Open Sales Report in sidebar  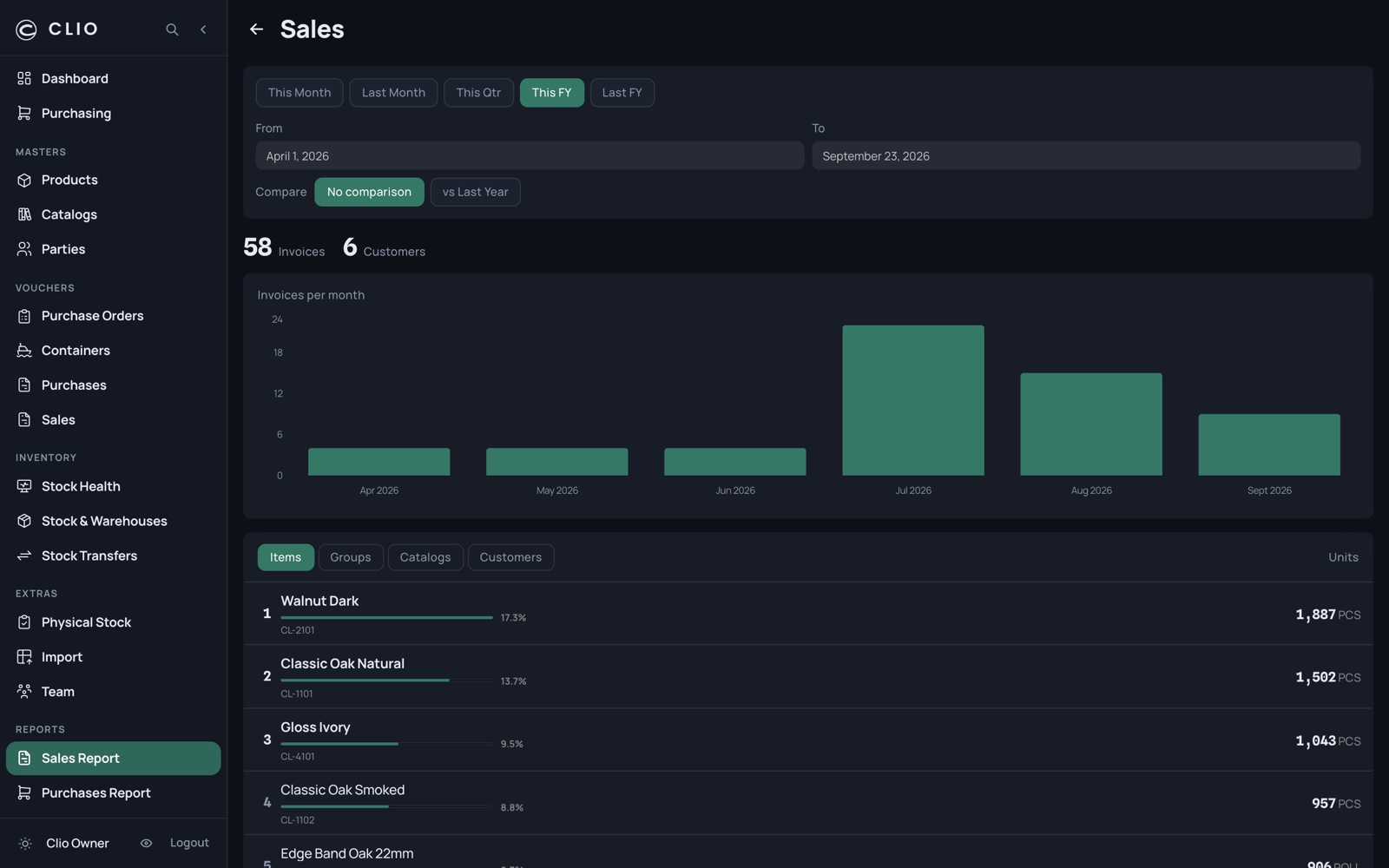(x=113, y=759)
